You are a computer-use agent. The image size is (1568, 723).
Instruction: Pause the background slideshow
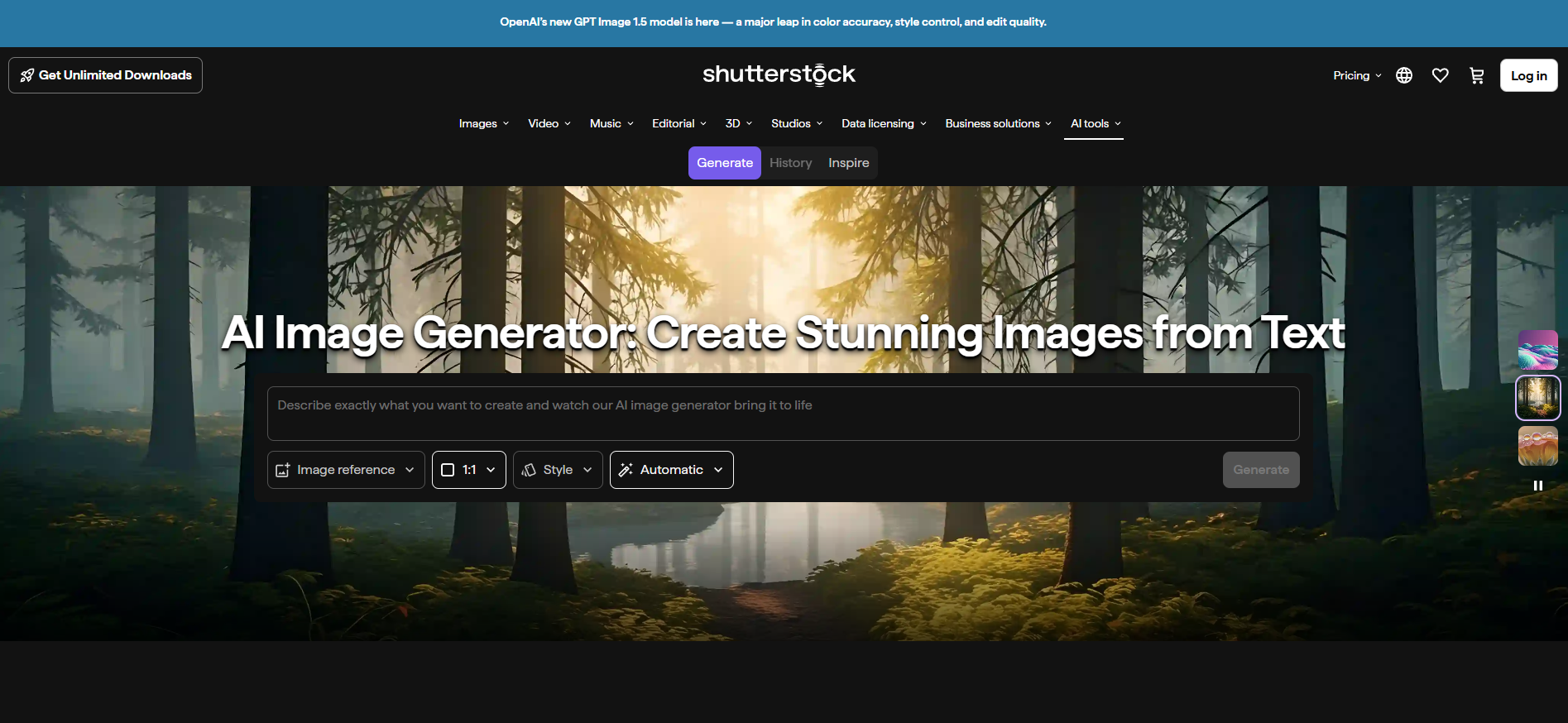(x=1538, y=486)
